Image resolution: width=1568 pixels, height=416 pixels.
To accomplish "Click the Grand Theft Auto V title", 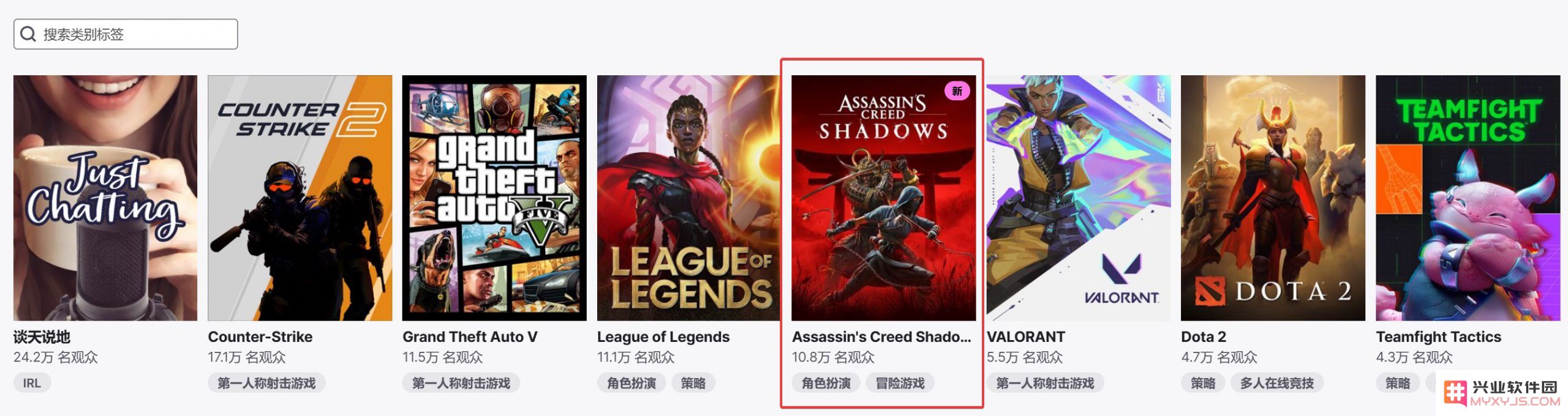I will (x=470, y=337).
